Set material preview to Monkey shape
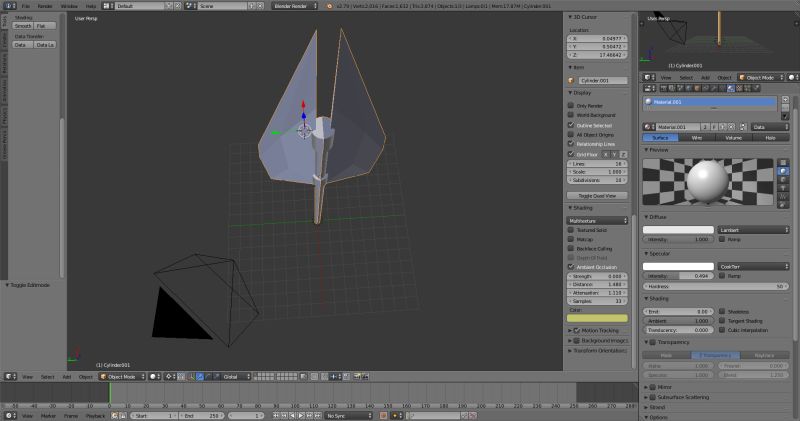Viewport: 800px width, 421px height. point(784,188)
